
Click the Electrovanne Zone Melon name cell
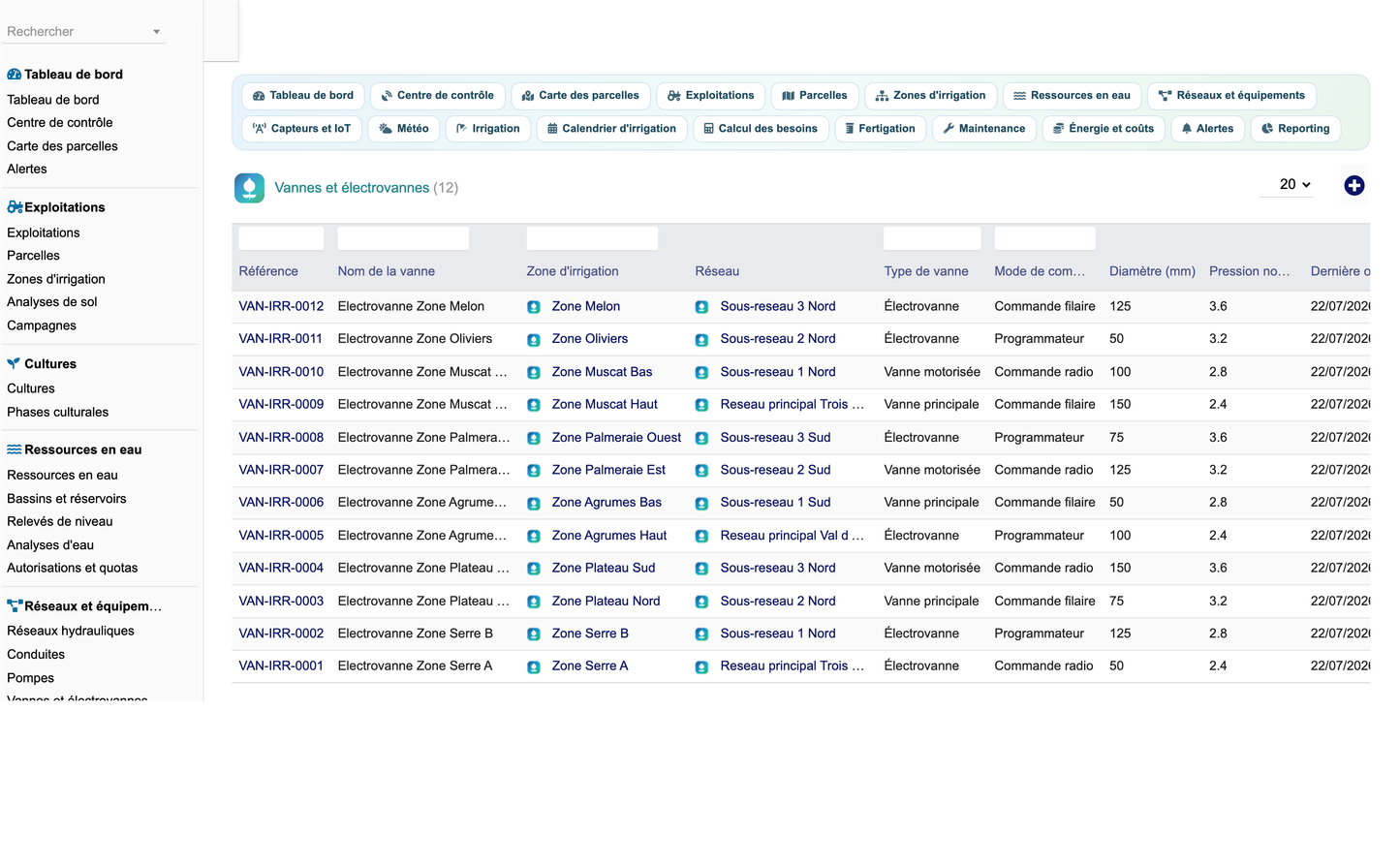[x=411, y=306]
